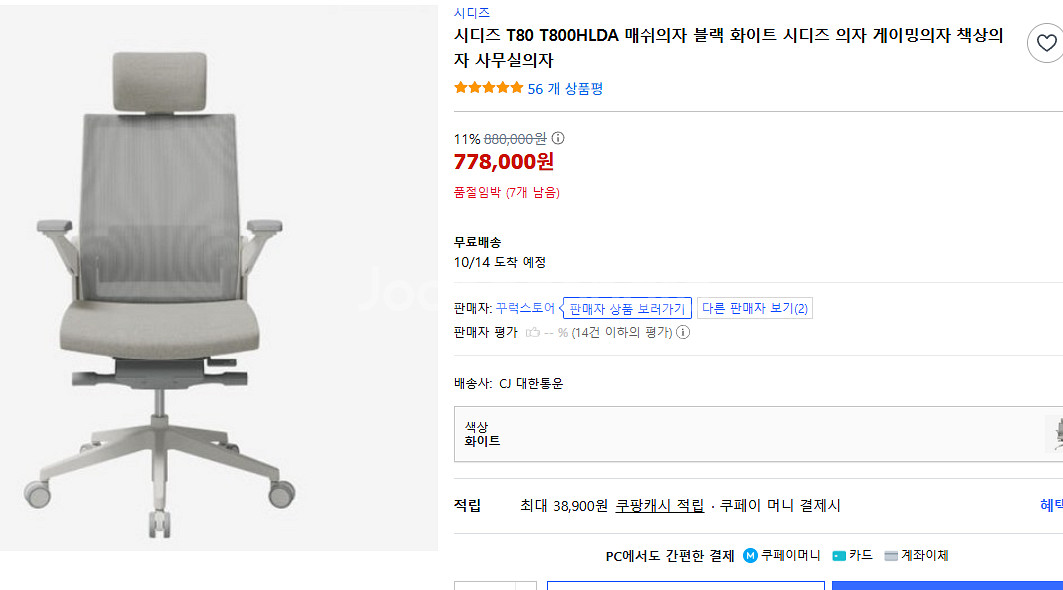Click the 혜택 benefits link
1063x590 pixels.
point(1050,506)
